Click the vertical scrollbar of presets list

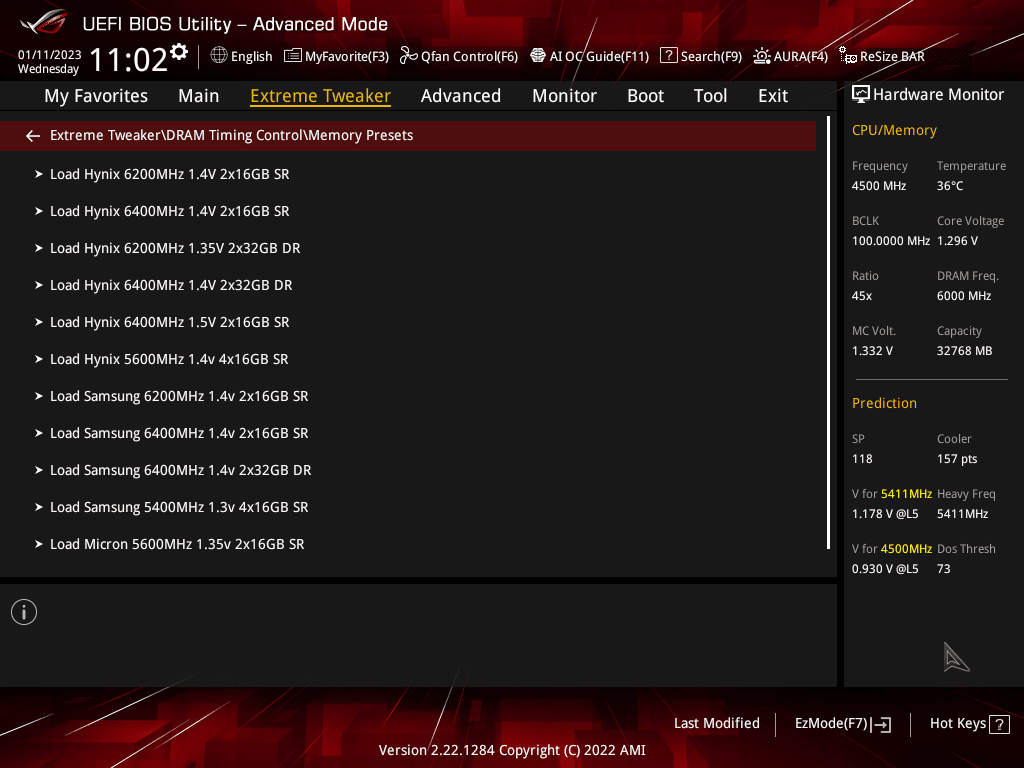tap(828, 333)
